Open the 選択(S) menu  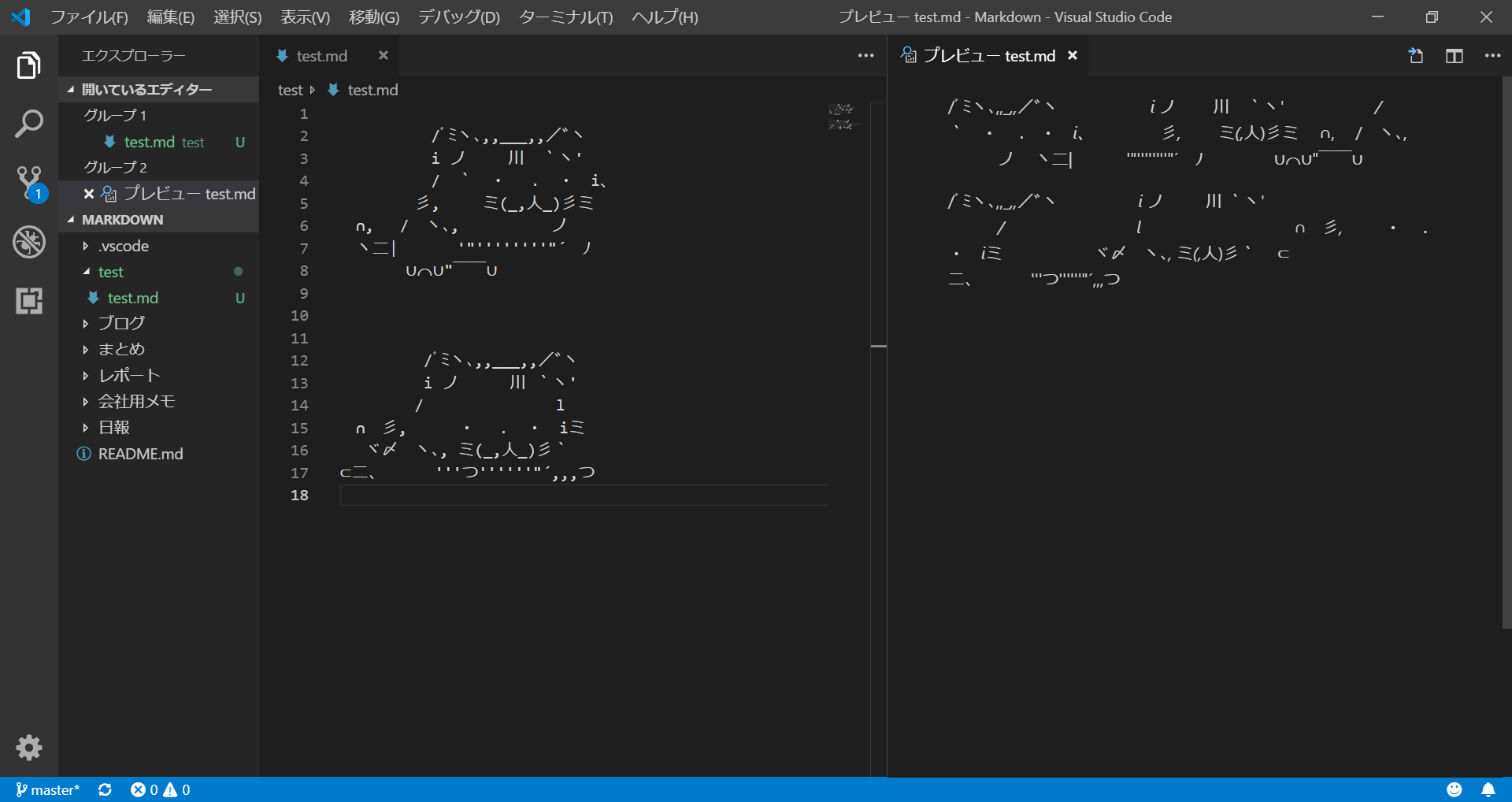[238, 17]
